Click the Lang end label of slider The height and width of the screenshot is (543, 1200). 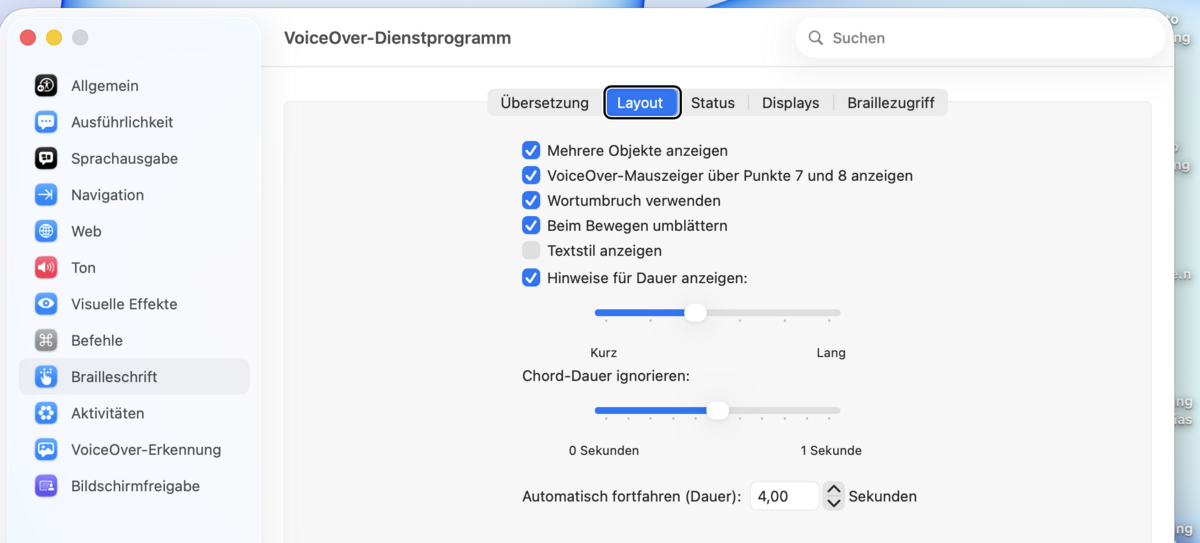[x=831, y=353]
